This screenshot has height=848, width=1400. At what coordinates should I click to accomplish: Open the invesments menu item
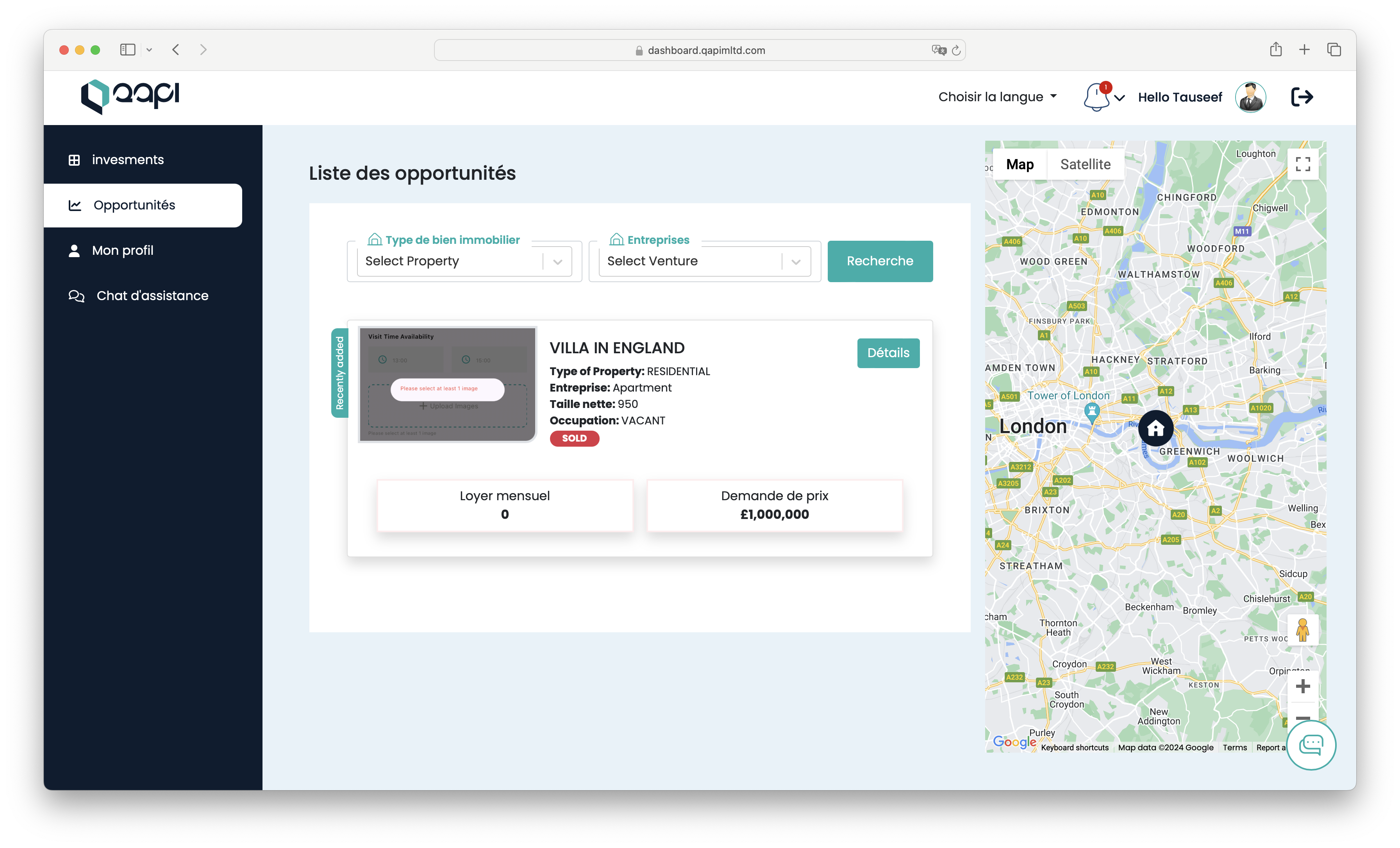click(x=127, y=160)
